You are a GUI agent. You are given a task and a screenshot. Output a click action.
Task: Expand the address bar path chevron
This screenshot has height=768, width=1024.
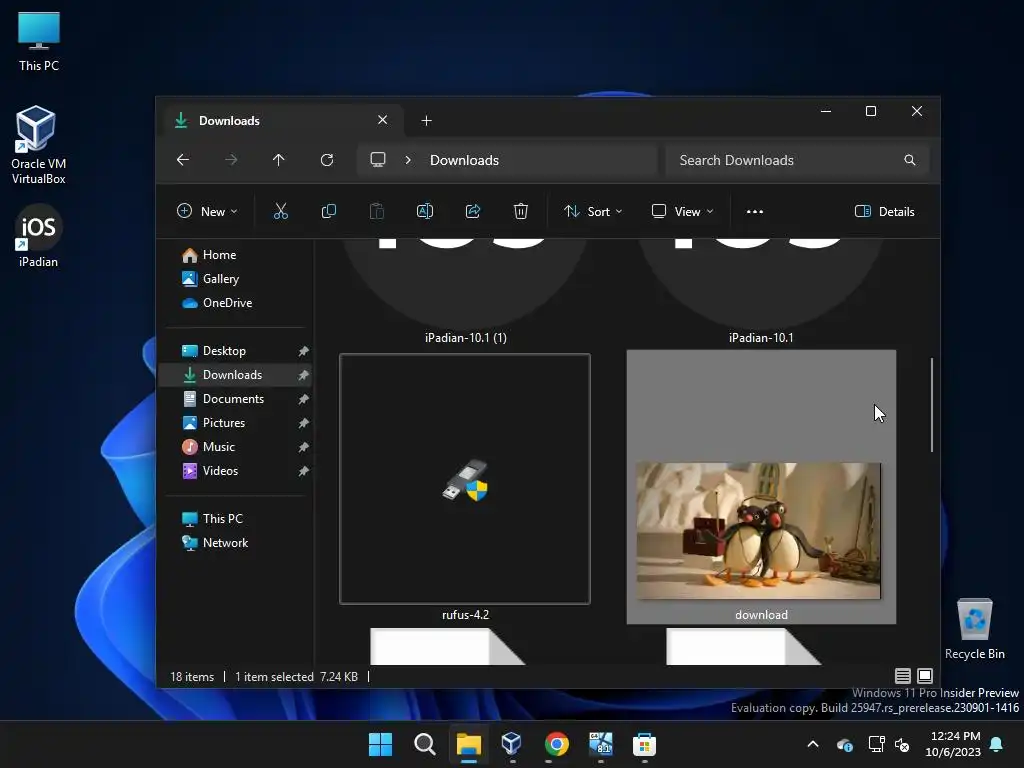408,160
